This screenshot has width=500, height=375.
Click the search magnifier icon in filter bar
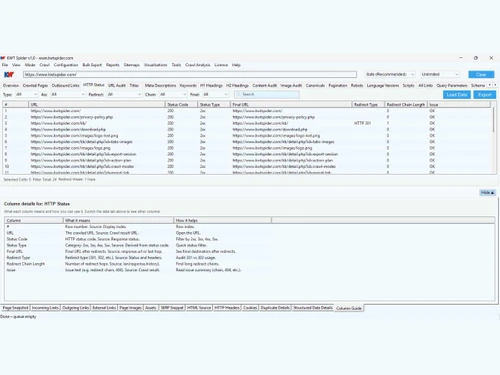pos(238,94)
